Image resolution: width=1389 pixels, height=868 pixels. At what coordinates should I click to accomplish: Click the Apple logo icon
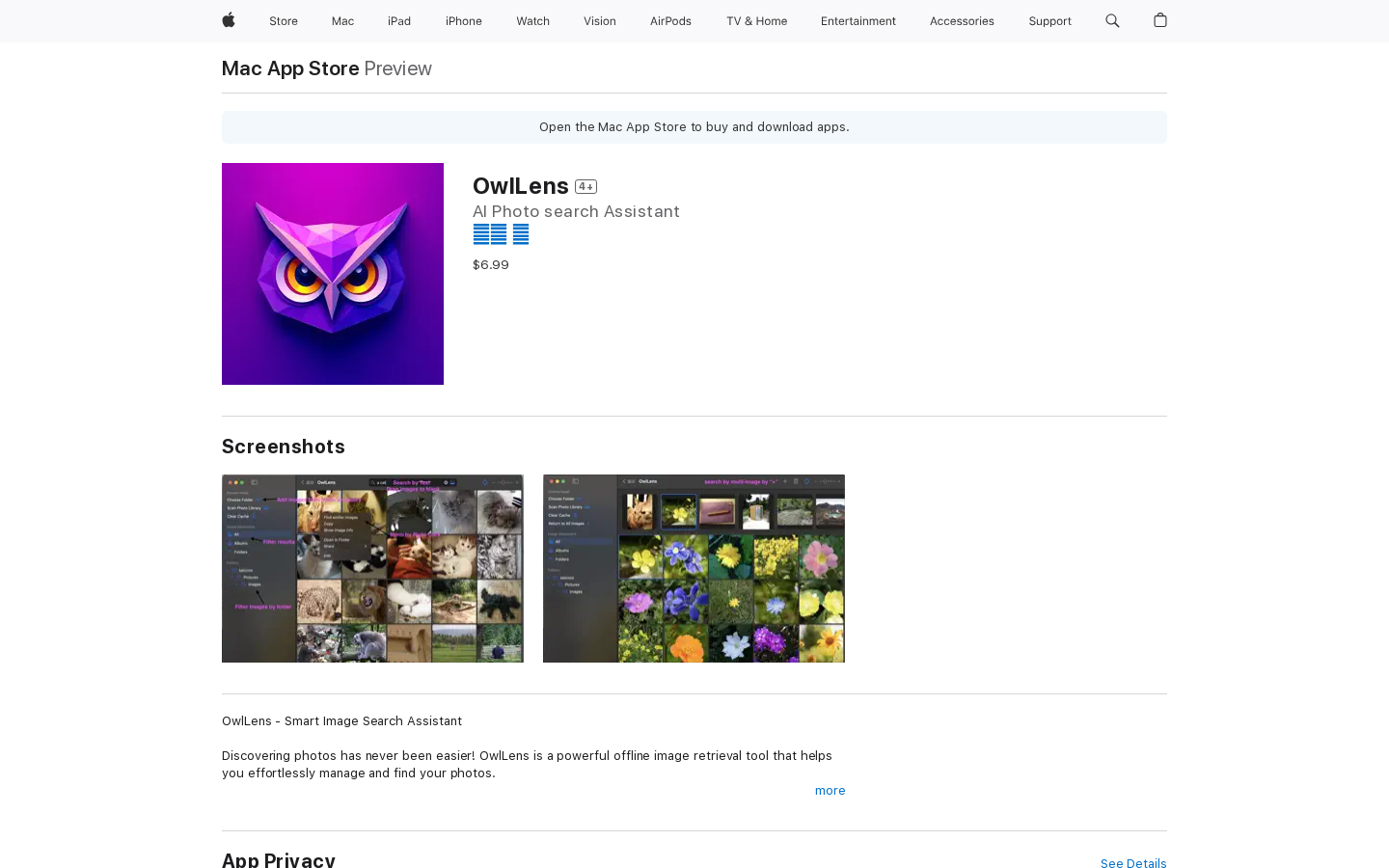point(229,20)
